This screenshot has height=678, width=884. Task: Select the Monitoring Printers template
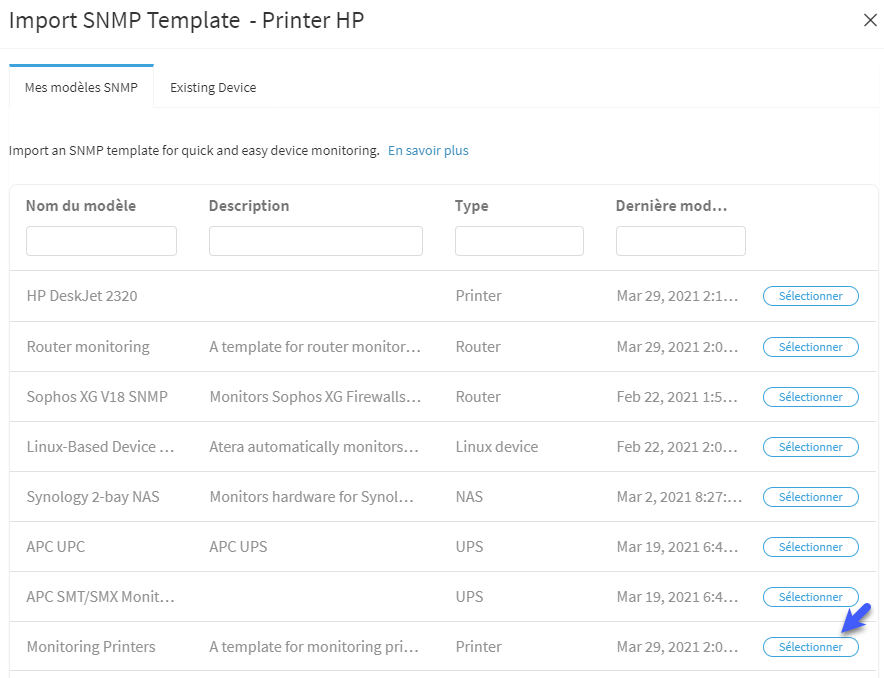[811, 647]
